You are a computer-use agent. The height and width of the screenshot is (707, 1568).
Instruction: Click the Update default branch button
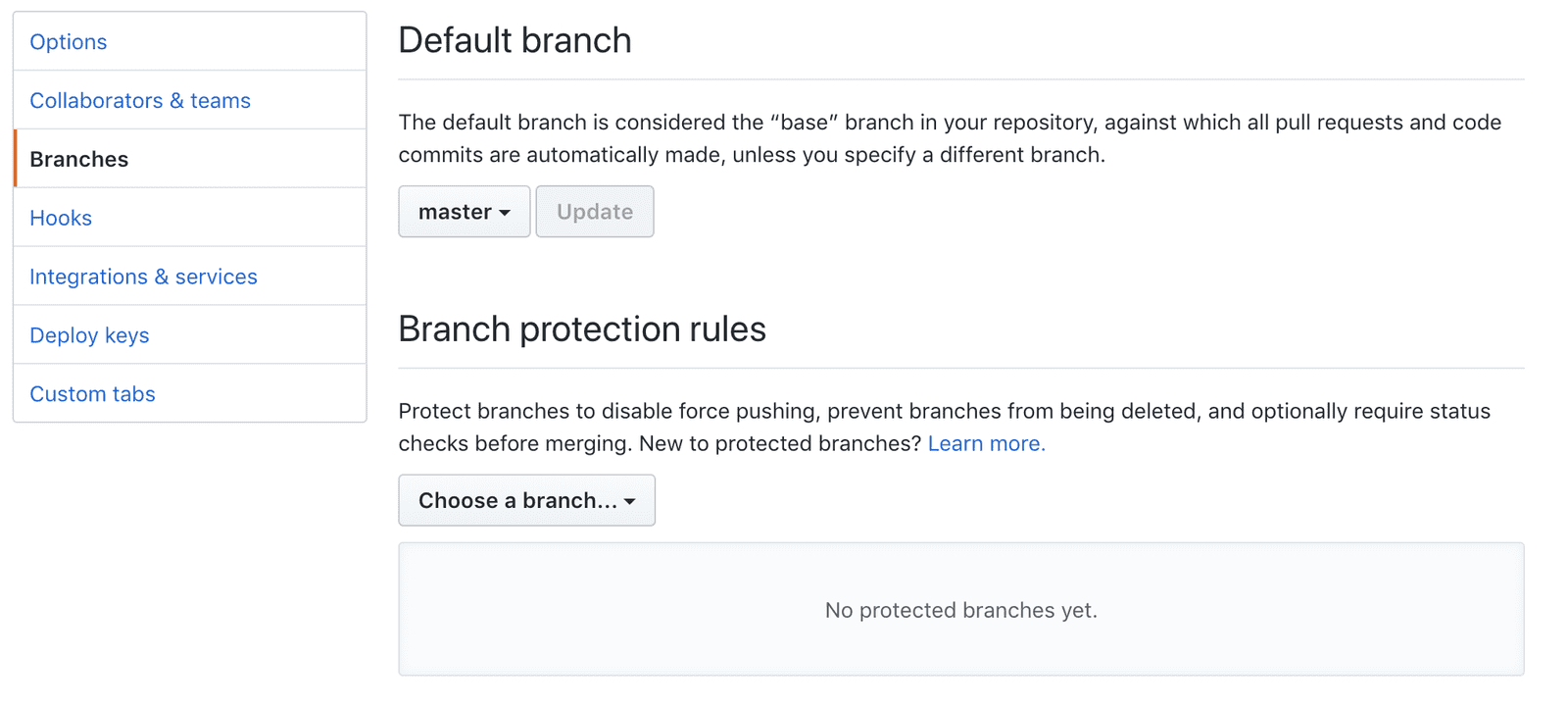coord(594,211)
